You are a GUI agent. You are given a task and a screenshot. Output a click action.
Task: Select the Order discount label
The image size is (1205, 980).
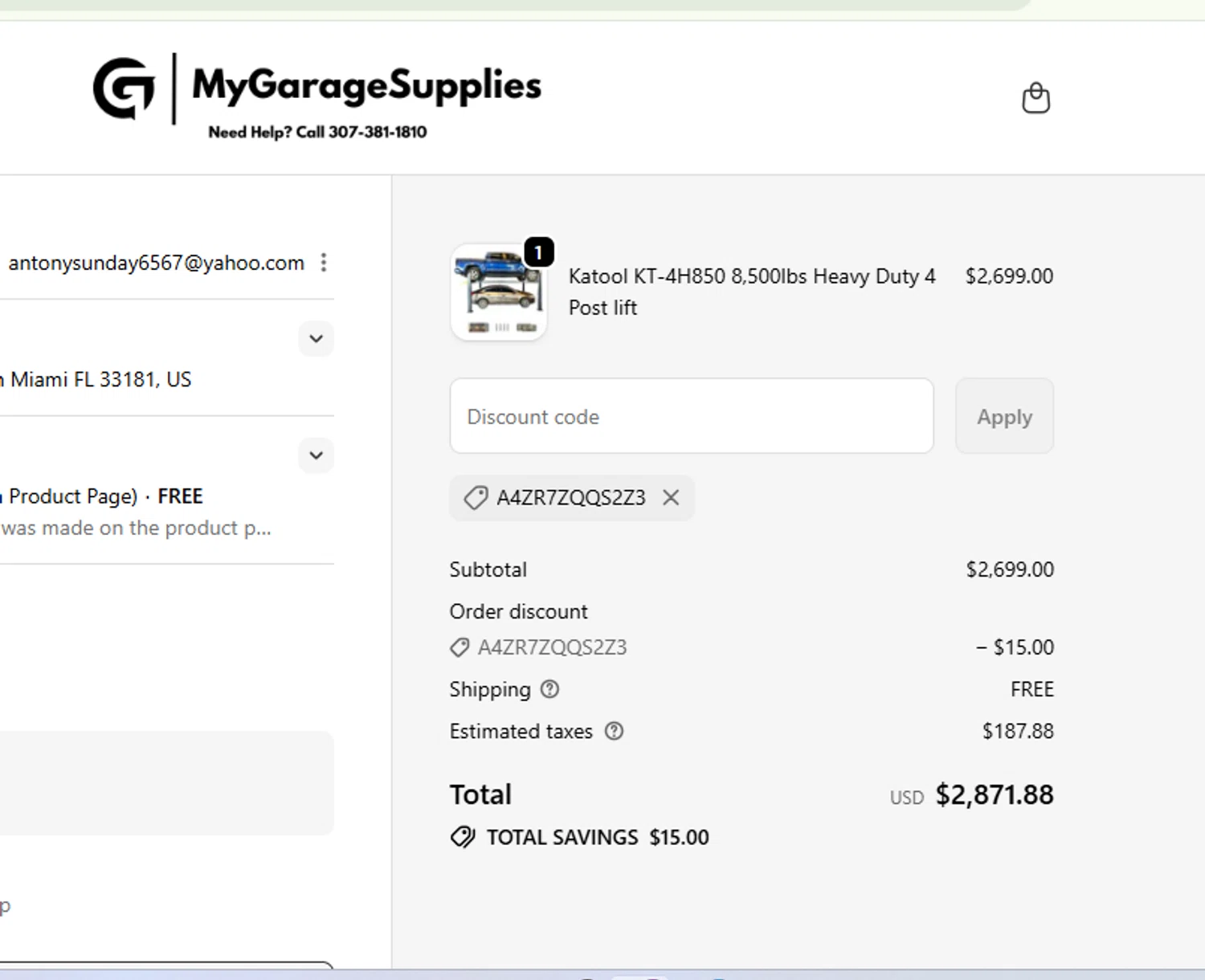point(518,611)
